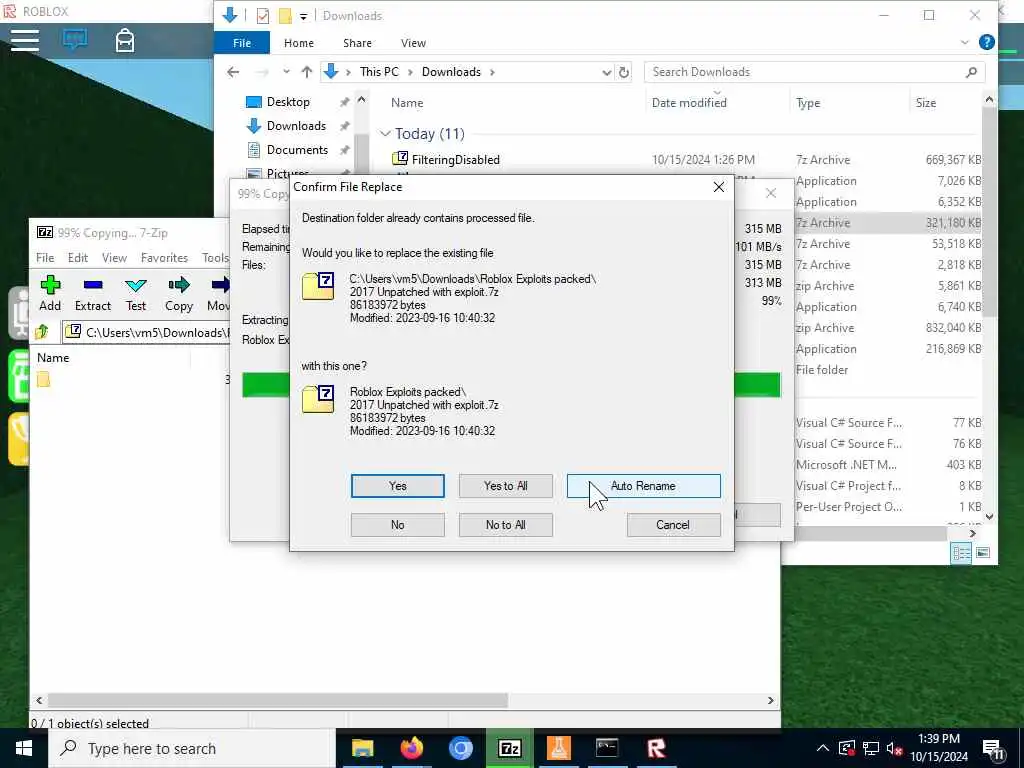Open the Roblox hamburger menu
Viewport: 1024px width, 768px height.
coord(25,40)
